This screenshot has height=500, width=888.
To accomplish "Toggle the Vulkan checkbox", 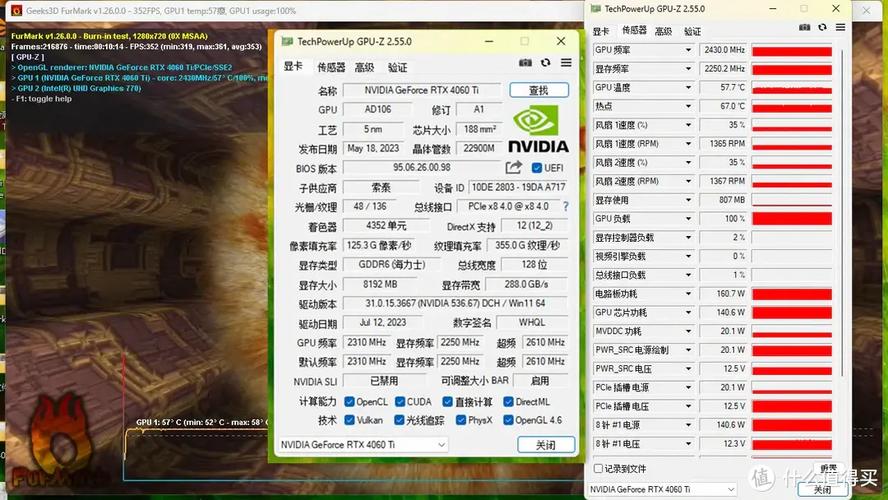I will (x=349, y=420).
